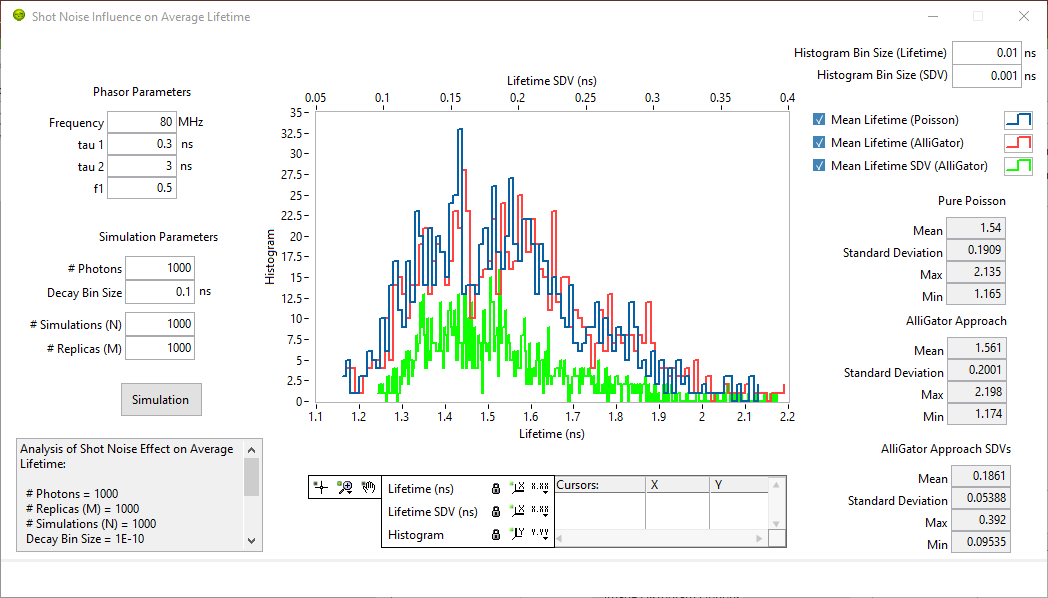Autoscale once the Lifetime (ns) X axis
Screen dimensions: 1048x598
click(517, 488)
